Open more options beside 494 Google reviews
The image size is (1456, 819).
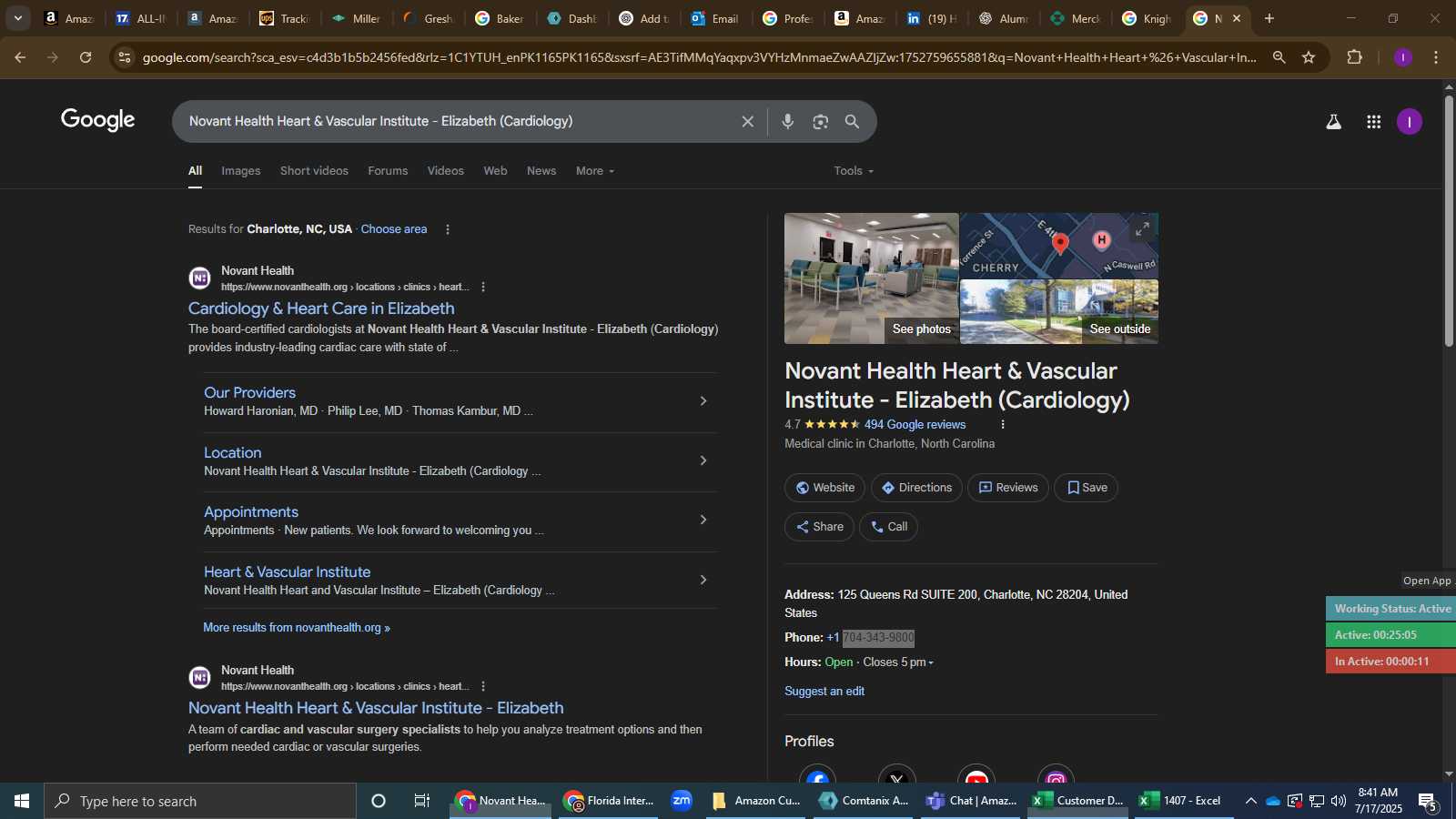[x=1003, y=424]
